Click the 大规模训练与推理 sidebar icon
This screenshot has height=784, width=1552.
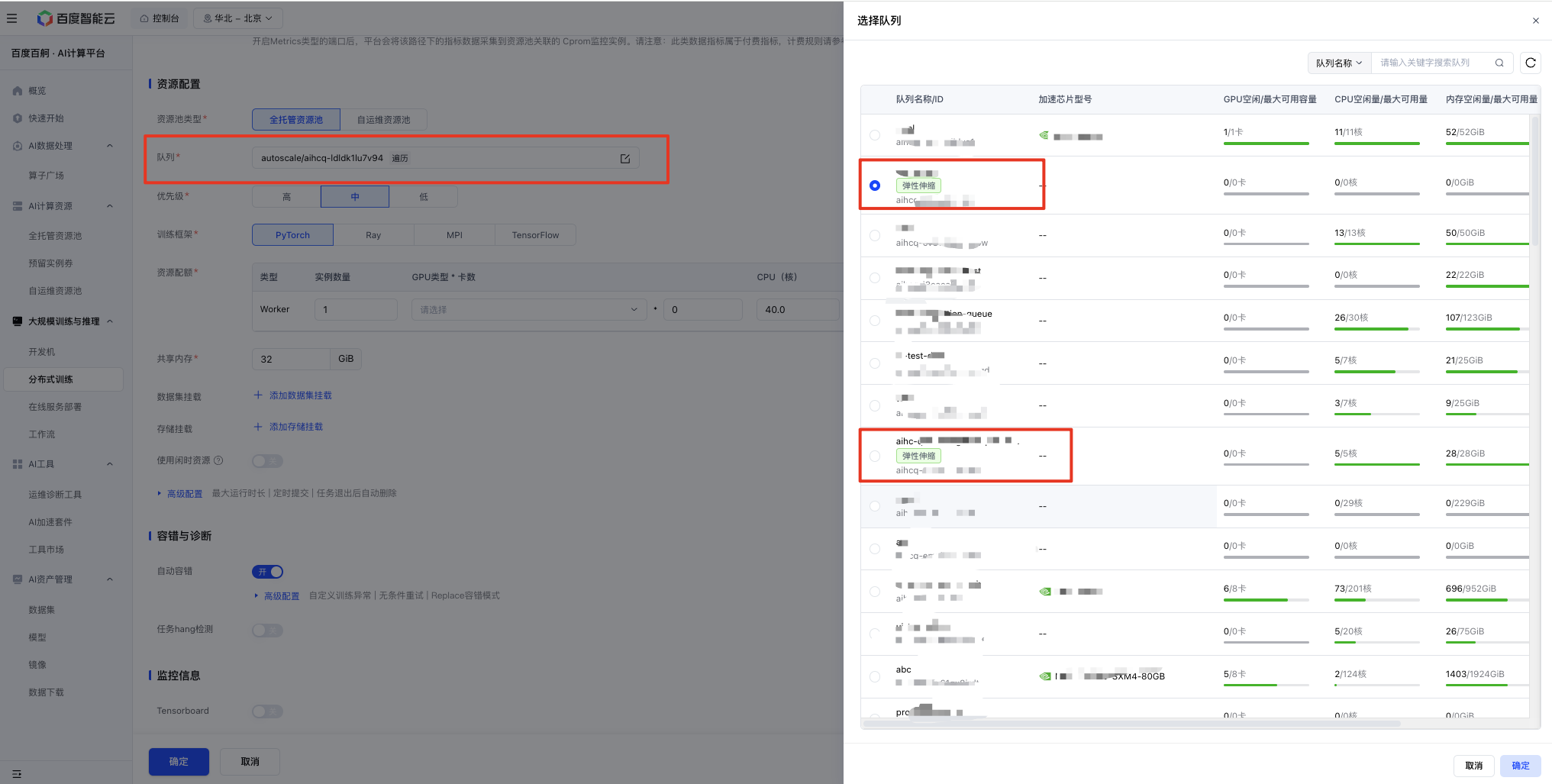pyautogui.click(x=18, y=321)
